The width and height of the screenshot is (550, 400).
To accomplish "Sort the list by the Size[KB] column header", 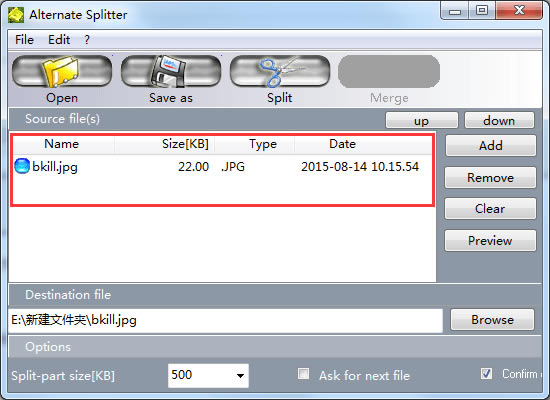I will click(165, 144).
